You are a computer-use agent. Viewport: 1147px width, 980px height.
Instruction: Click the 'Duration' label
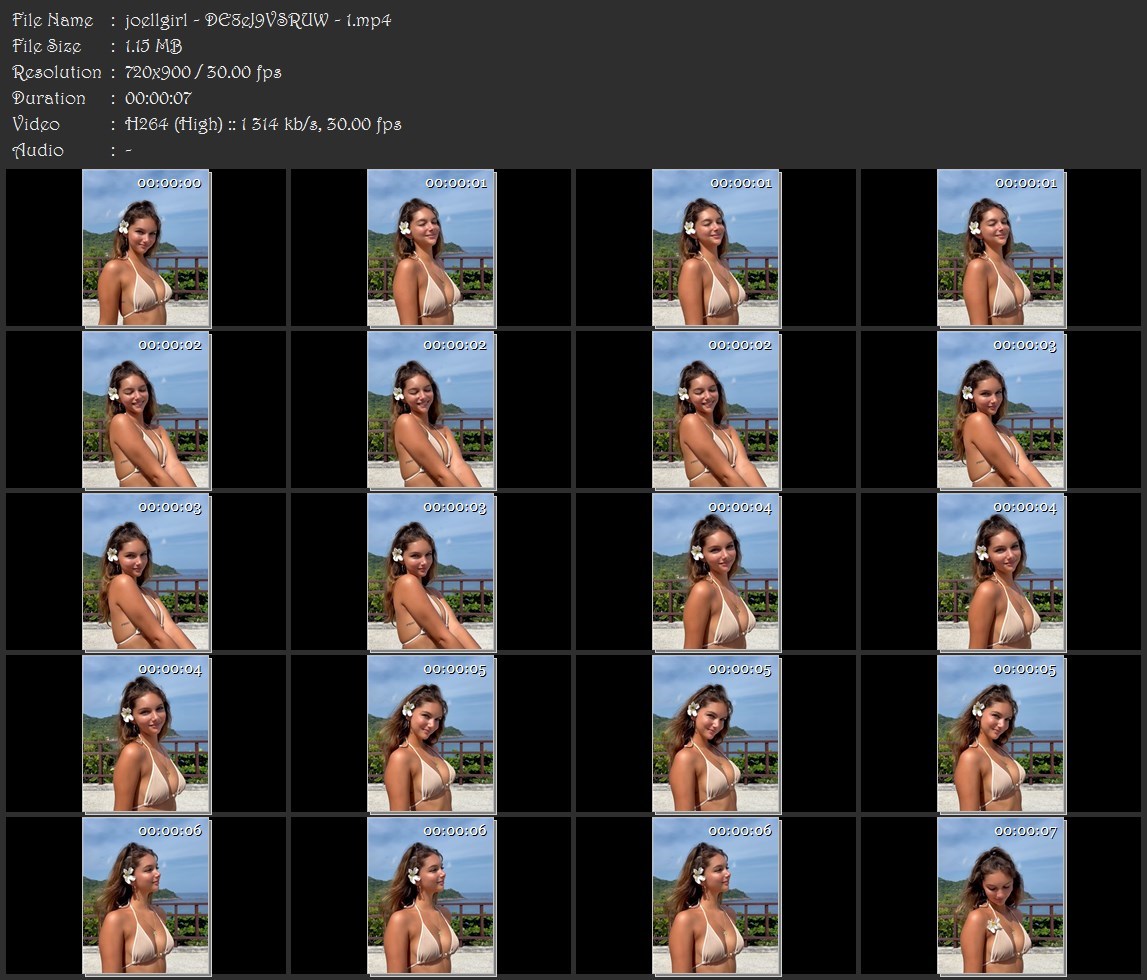click(49, 98)
